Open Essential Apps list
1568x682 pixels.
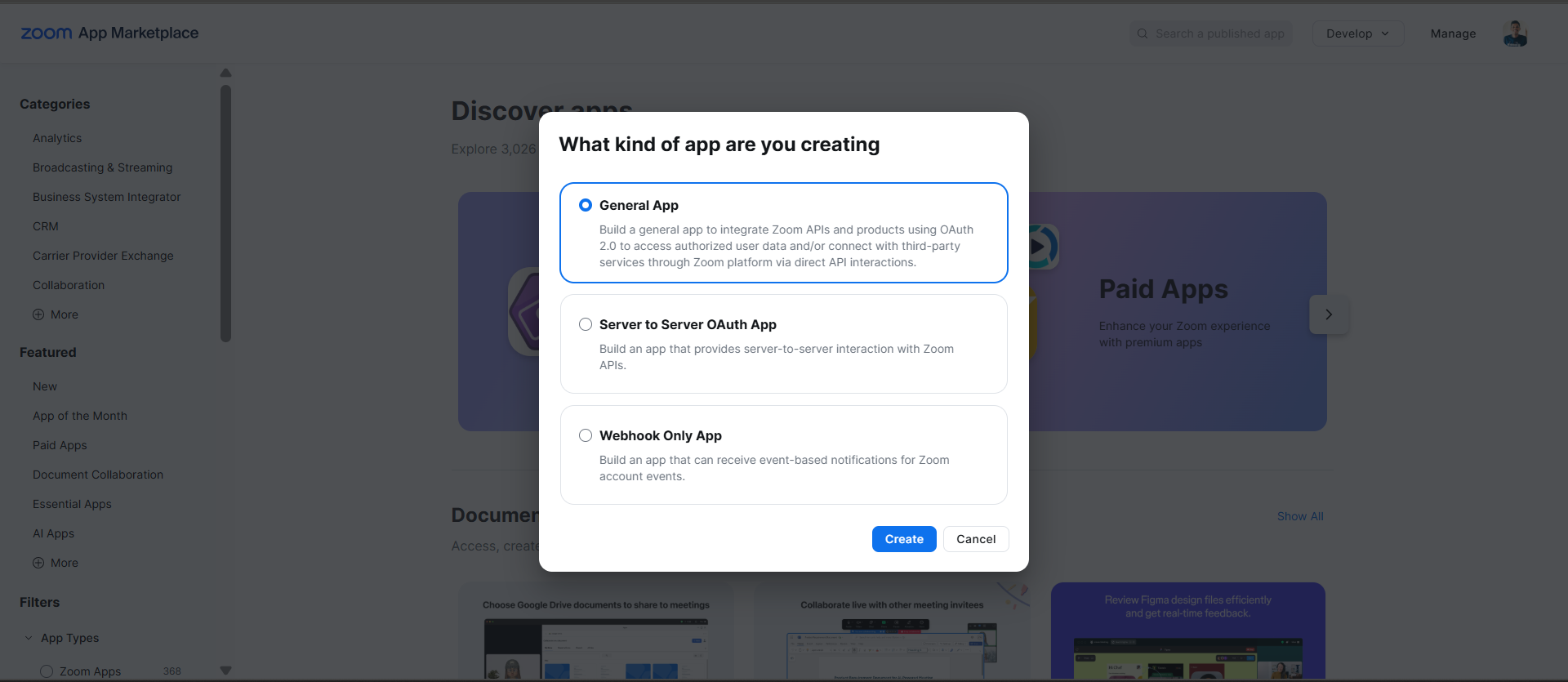pyautogui.click(x=72, y=504)
